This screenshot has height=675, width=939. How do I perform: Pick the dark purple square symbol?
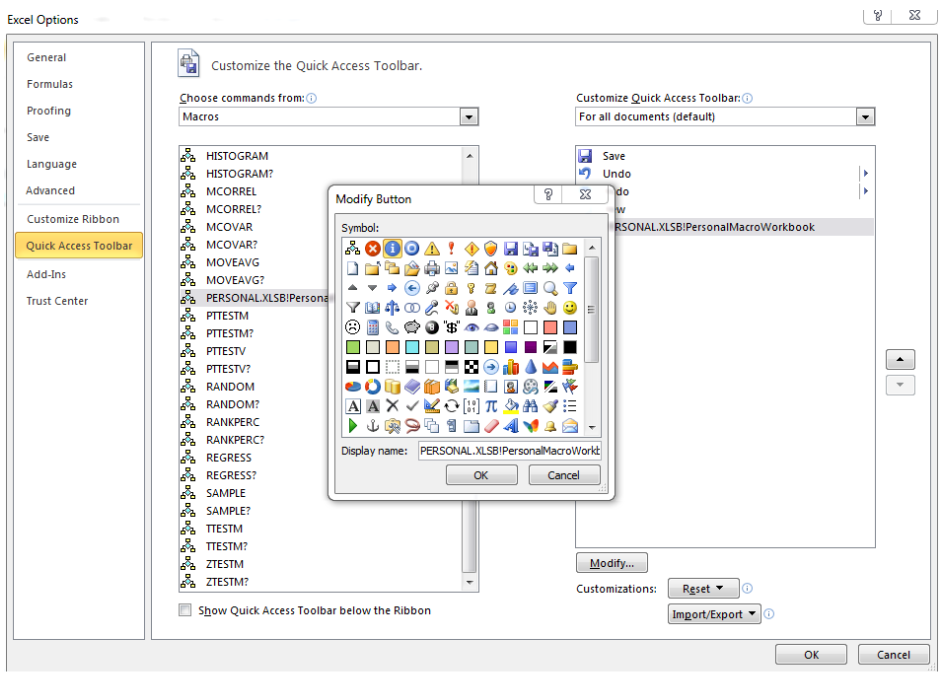coord(531,347)
